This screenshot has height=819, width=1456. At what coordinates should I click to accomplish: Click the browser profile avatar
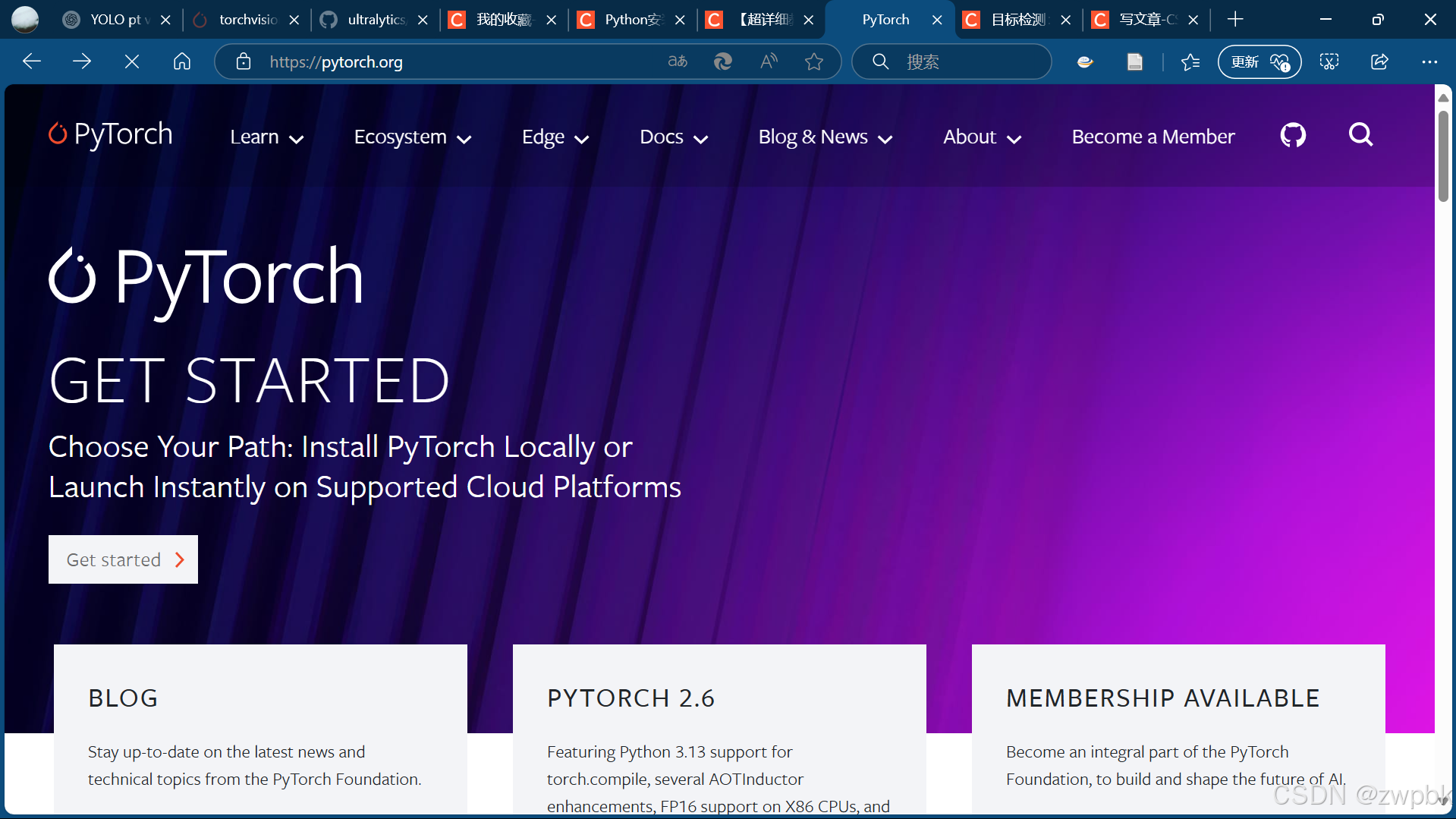tap(25, 20)
